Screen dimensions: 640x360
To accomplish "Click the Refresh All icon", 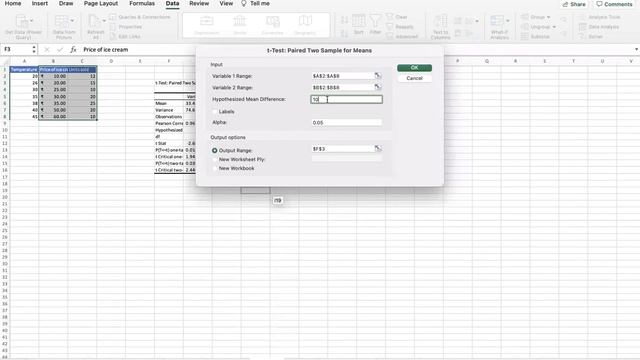I will (94, 21).
